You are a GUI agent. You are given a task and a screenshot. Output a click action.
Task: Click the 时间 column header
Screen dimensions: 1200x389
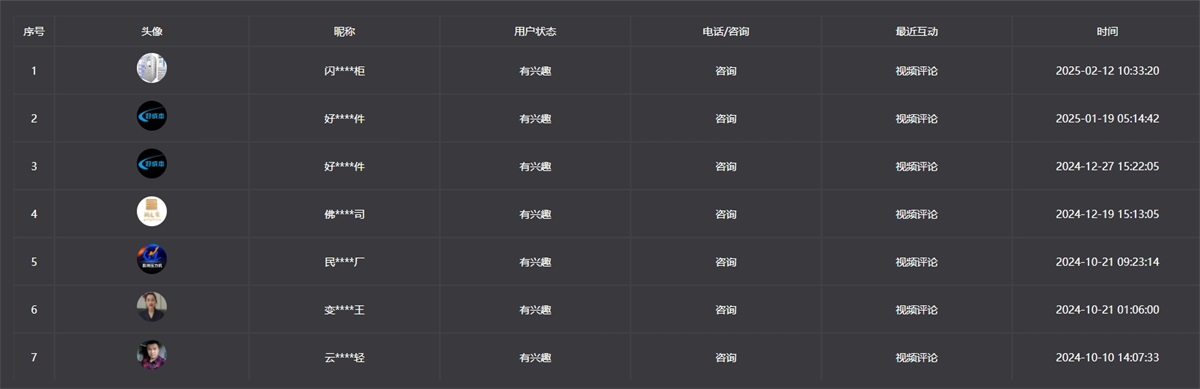[1107, 32]
